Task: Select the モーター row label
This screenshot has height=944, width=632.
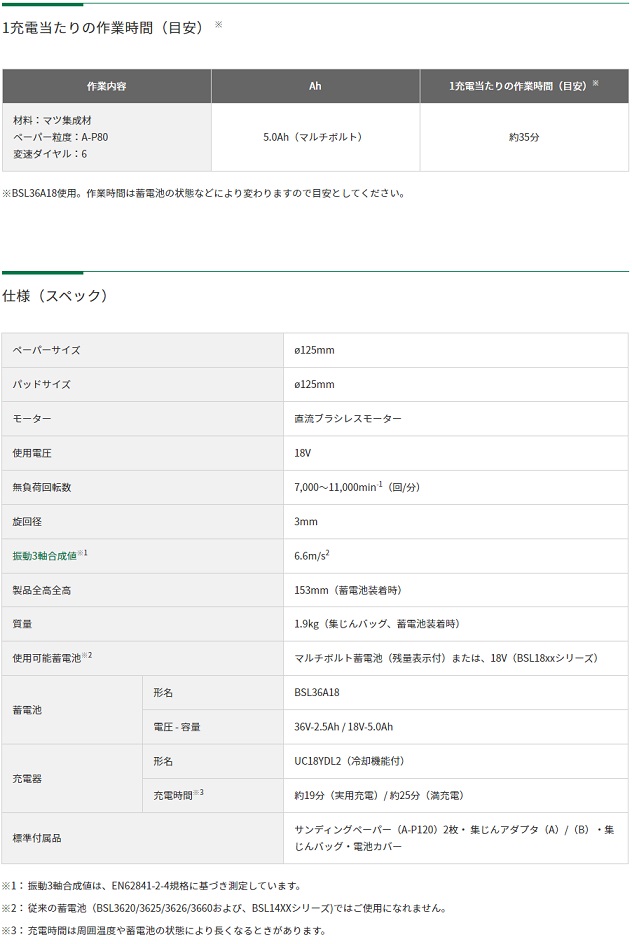Action: [x=32, y=418]
